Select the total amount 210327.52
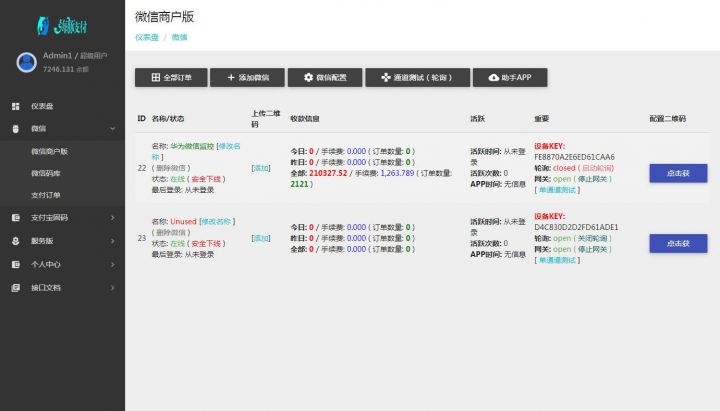 tap(328, 173)
